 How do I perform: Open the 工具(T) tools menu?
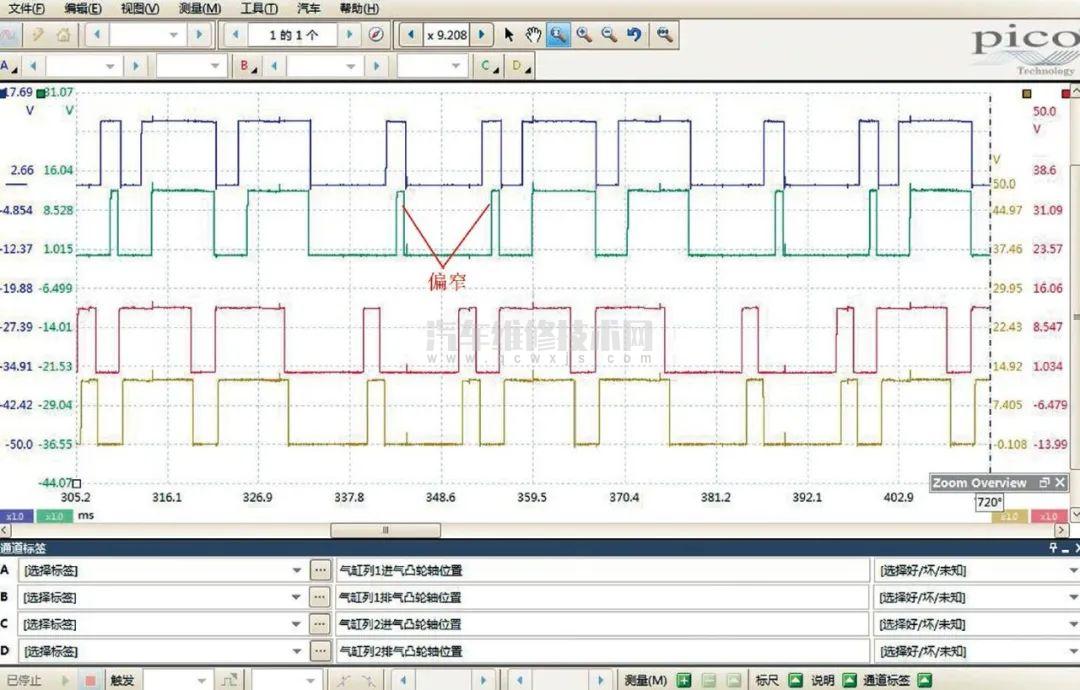tap(259, 8)
